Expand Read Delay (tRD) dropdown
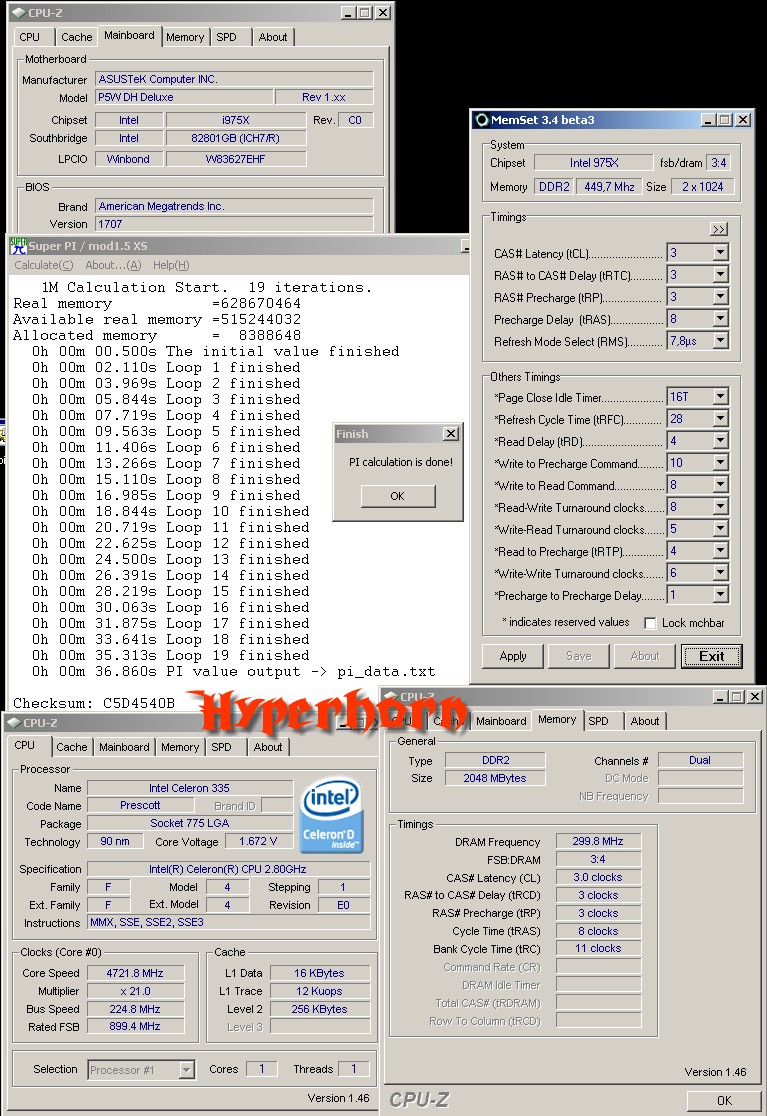This screenshot has height=1116, width=767. coord(721,441)
